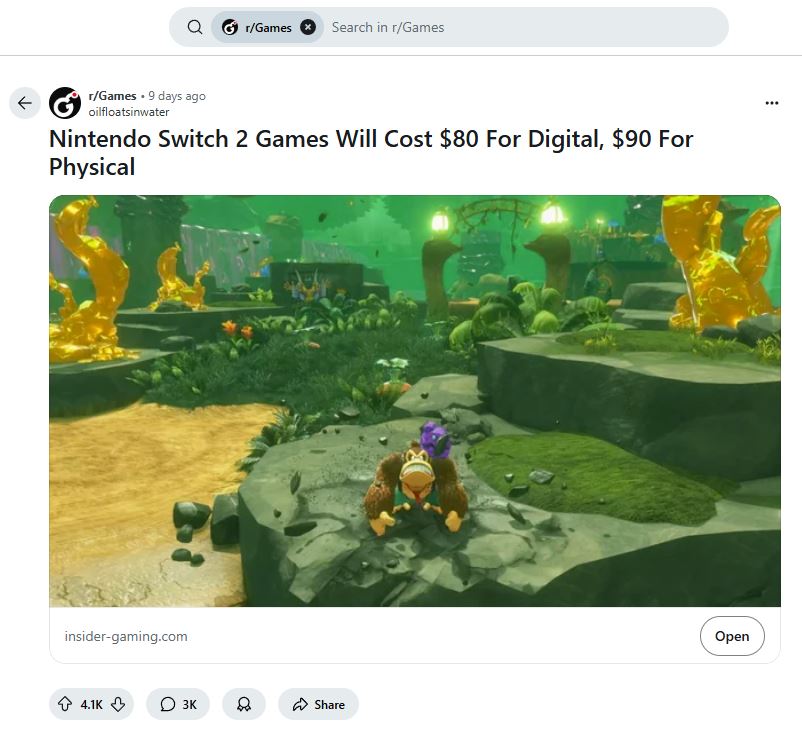The height and width of the screenshot is (734, 802).
Task: Share the post
Action: pyautogui.click(x=318, y=704)
